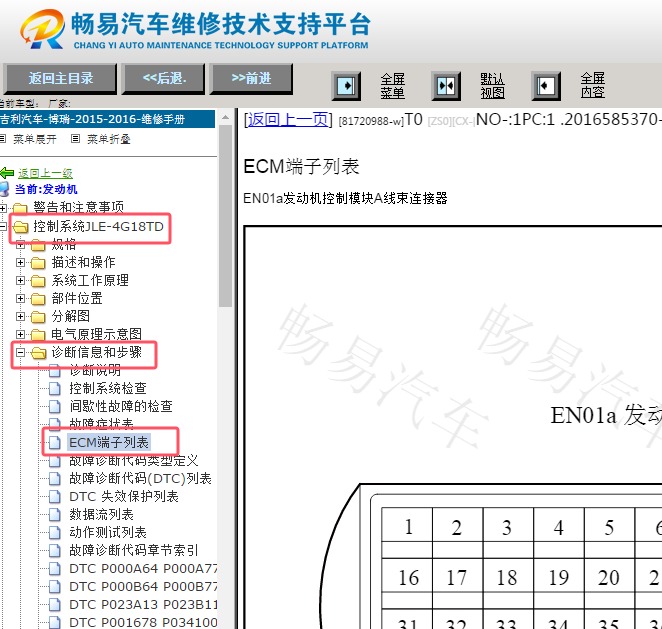Viewport: 662px width, 629px height.
Task: Click document icon of 故障诊断代码章节索引
Action: click(54, 550)
